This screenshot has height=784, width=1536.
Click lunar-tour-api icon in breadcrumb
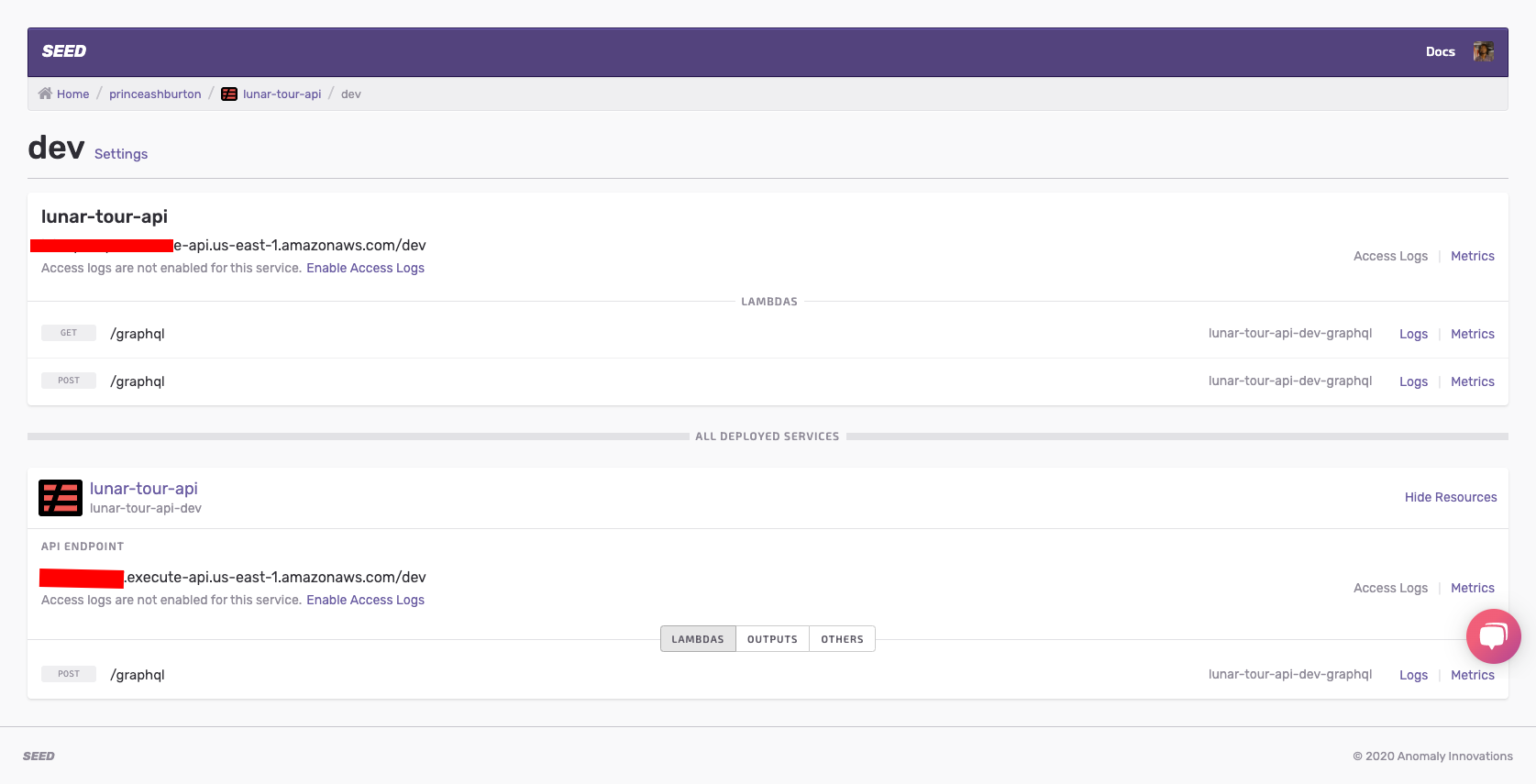[229, 94]
